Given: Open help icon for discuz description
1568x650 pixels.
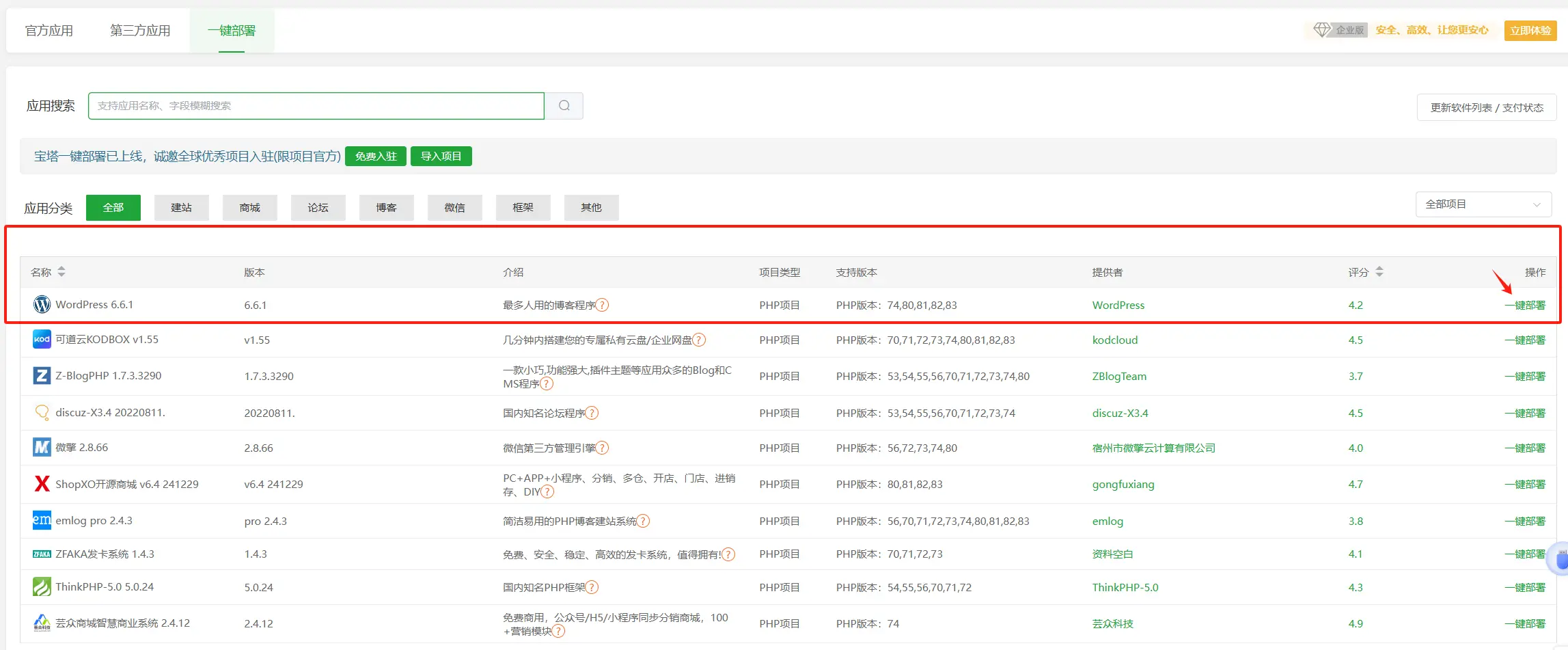Looking at the screenshot, I should click(x=592, y=413).
